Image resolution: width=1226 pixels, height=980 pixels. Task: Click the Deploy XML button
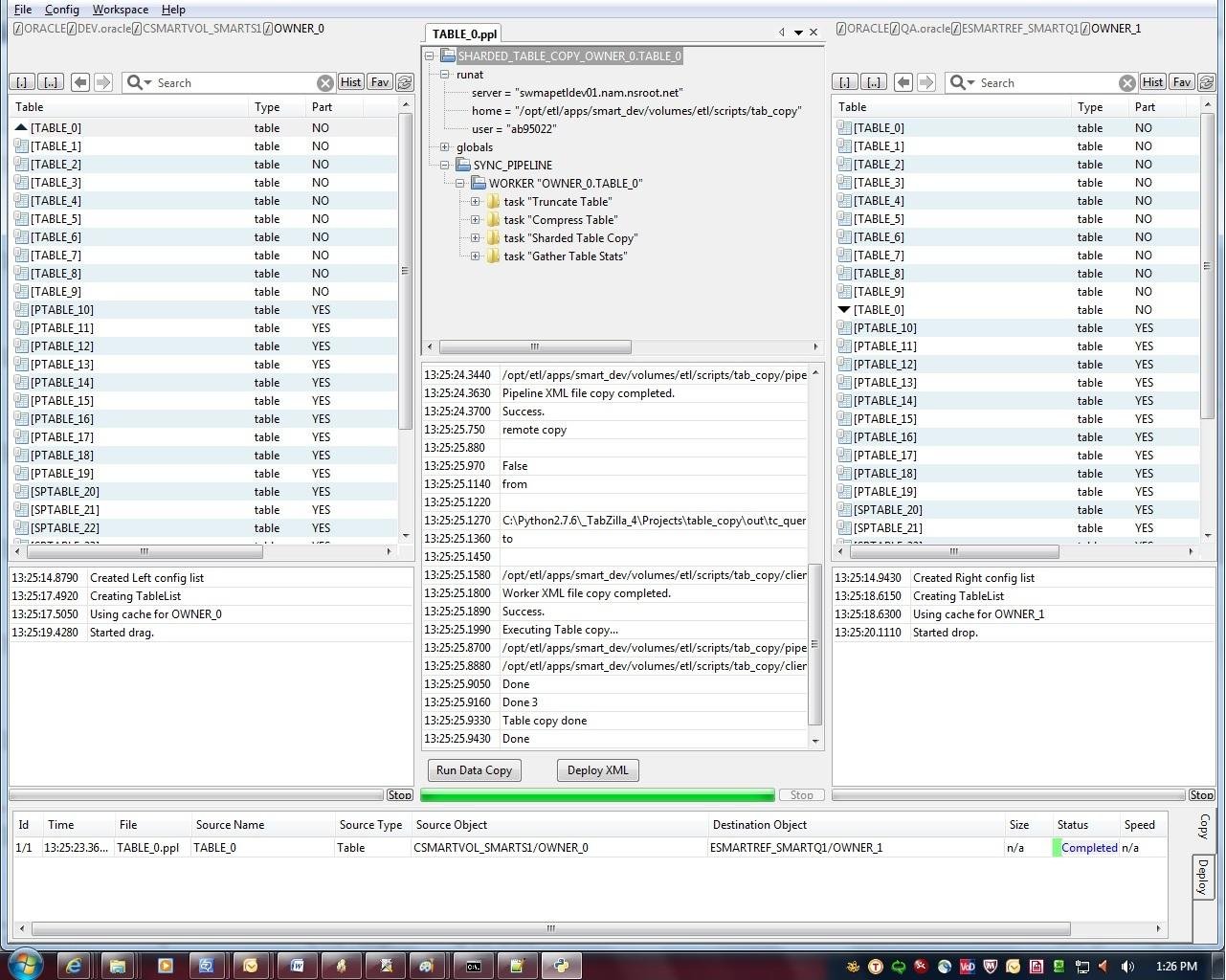point(598,770)
